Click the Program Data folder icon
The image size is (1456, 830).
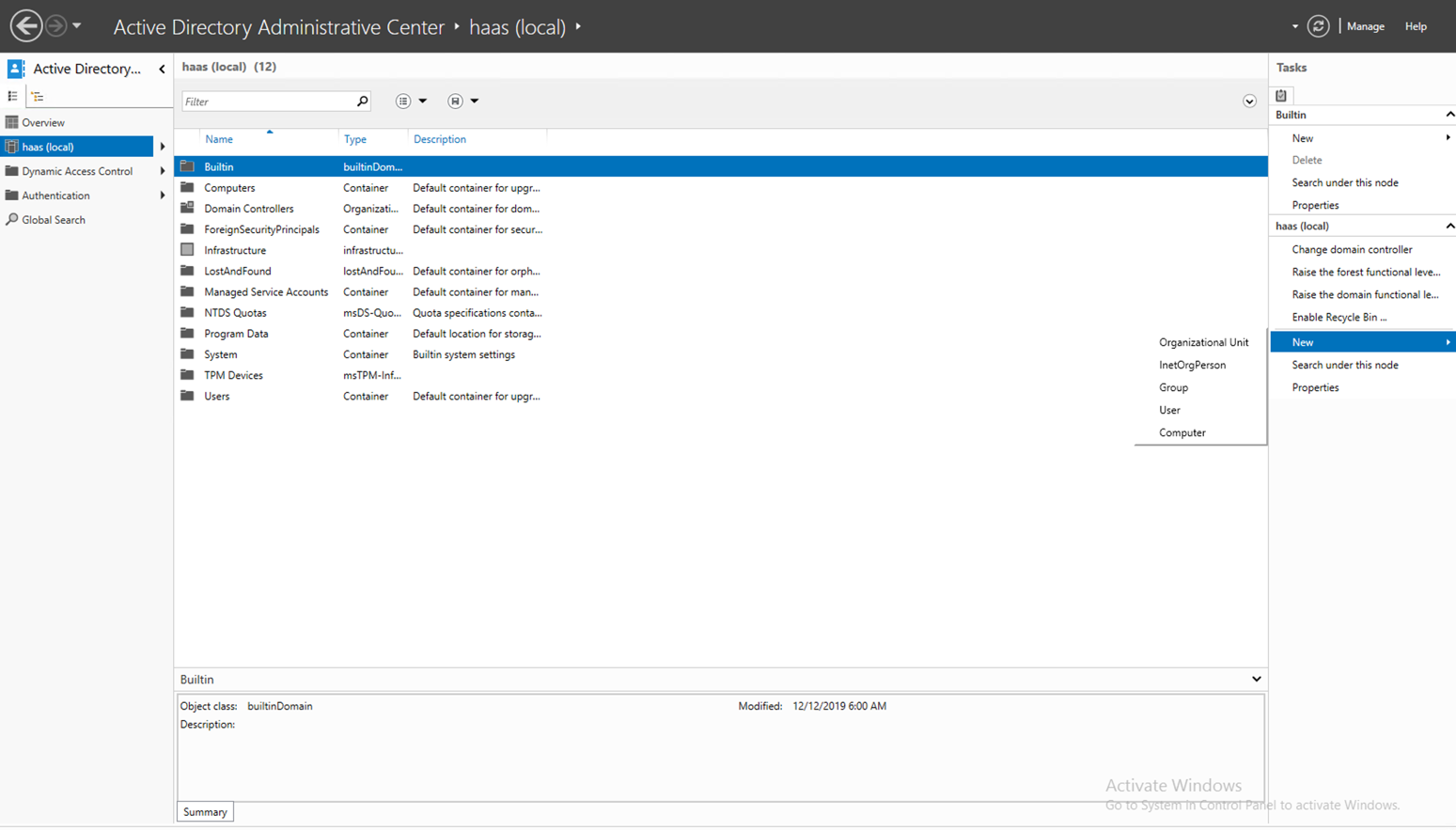click(x=187, y=333)
